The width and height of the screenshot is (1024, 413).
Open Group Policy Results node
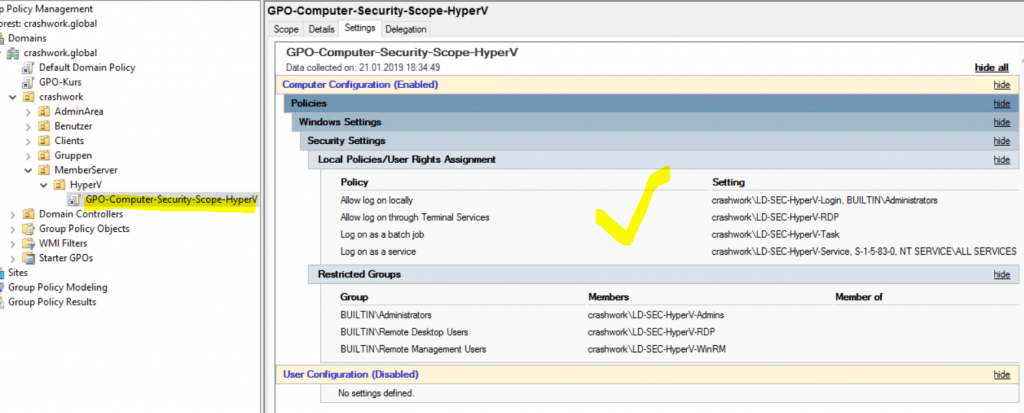point(52,302)
